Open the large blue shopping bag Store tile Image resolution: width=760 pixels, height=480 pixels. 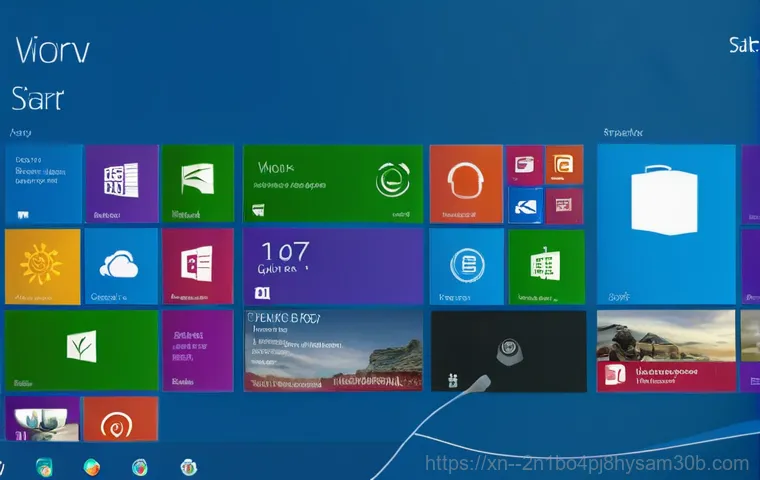666,224
